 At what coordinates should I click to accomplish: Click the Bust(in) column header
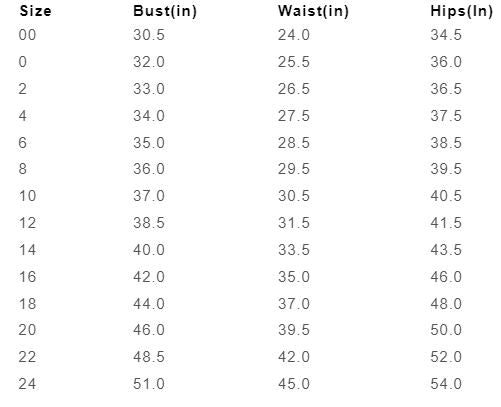coord(165,11)
